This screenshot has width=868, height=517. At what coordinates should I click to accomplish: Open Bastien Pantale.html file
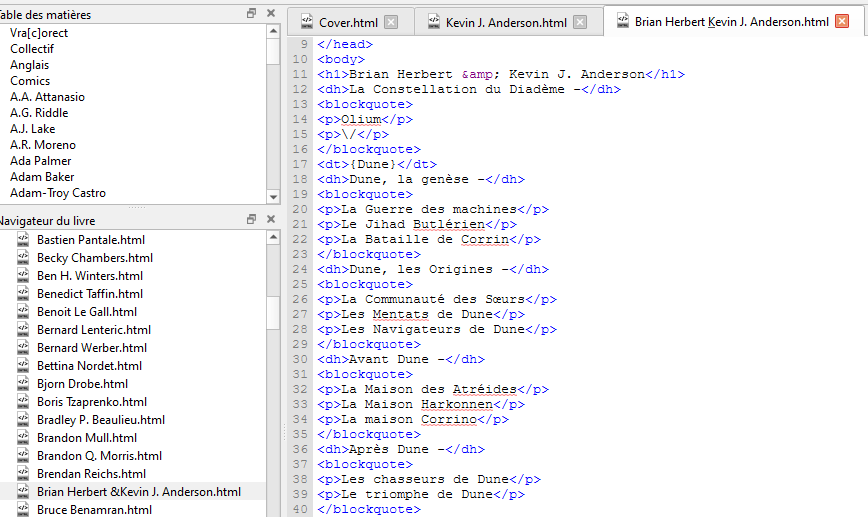pos(91,240)
